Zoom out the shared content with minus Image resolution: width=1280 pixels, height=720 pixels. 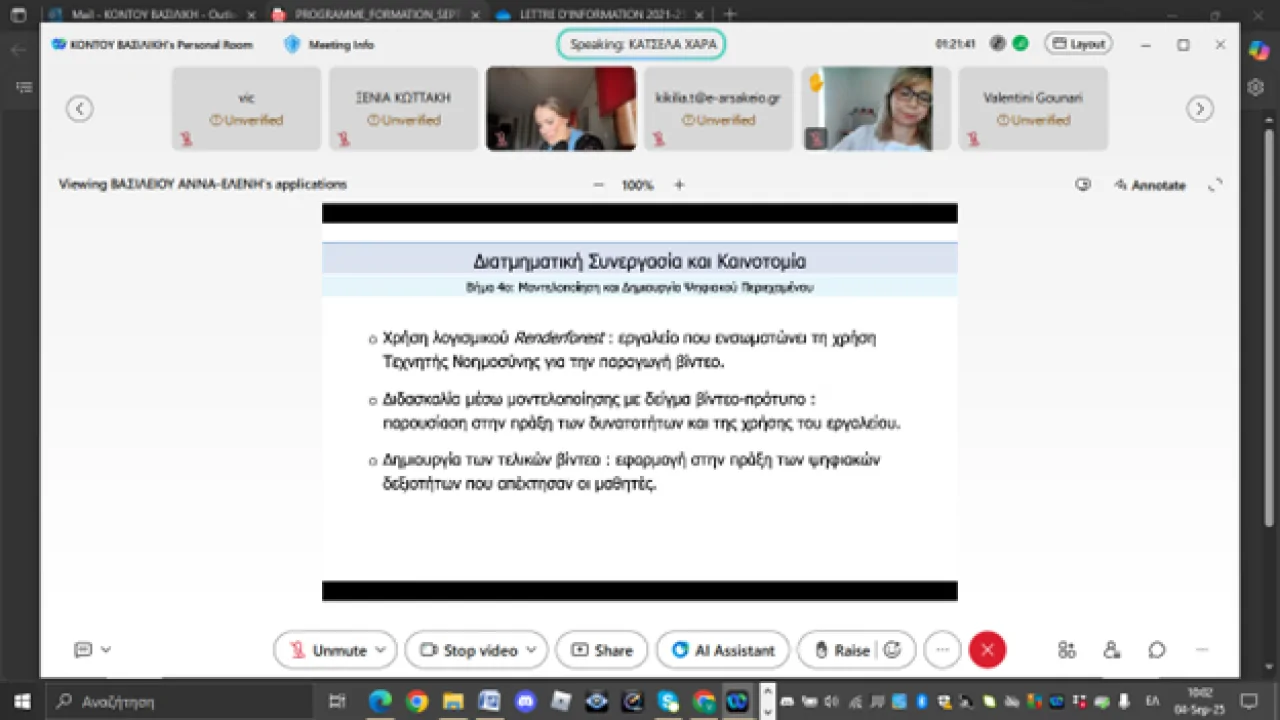coord(598,185)
